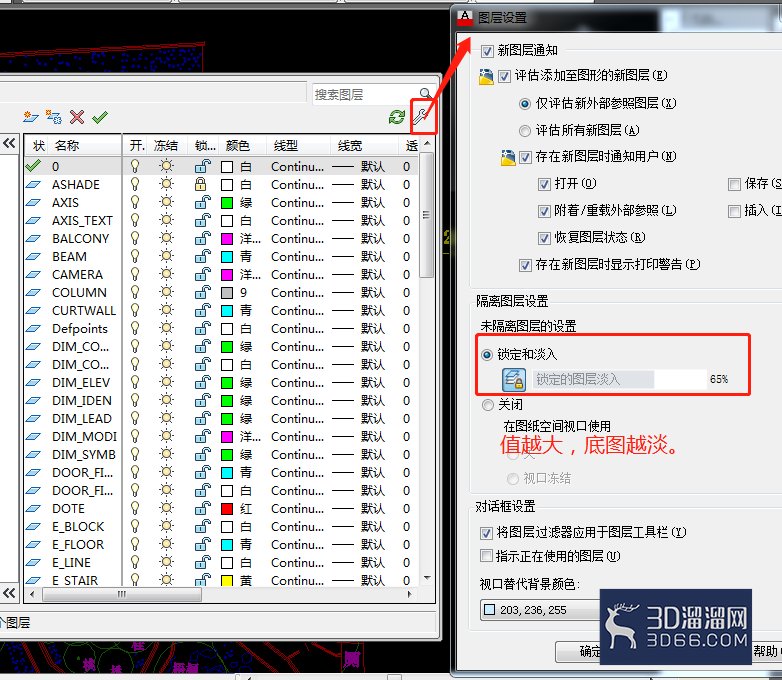The height and width of the screenshot is (680, 782).
Task: Click the layer list horizontal scrollbar thumb
Action: (122, 594)
